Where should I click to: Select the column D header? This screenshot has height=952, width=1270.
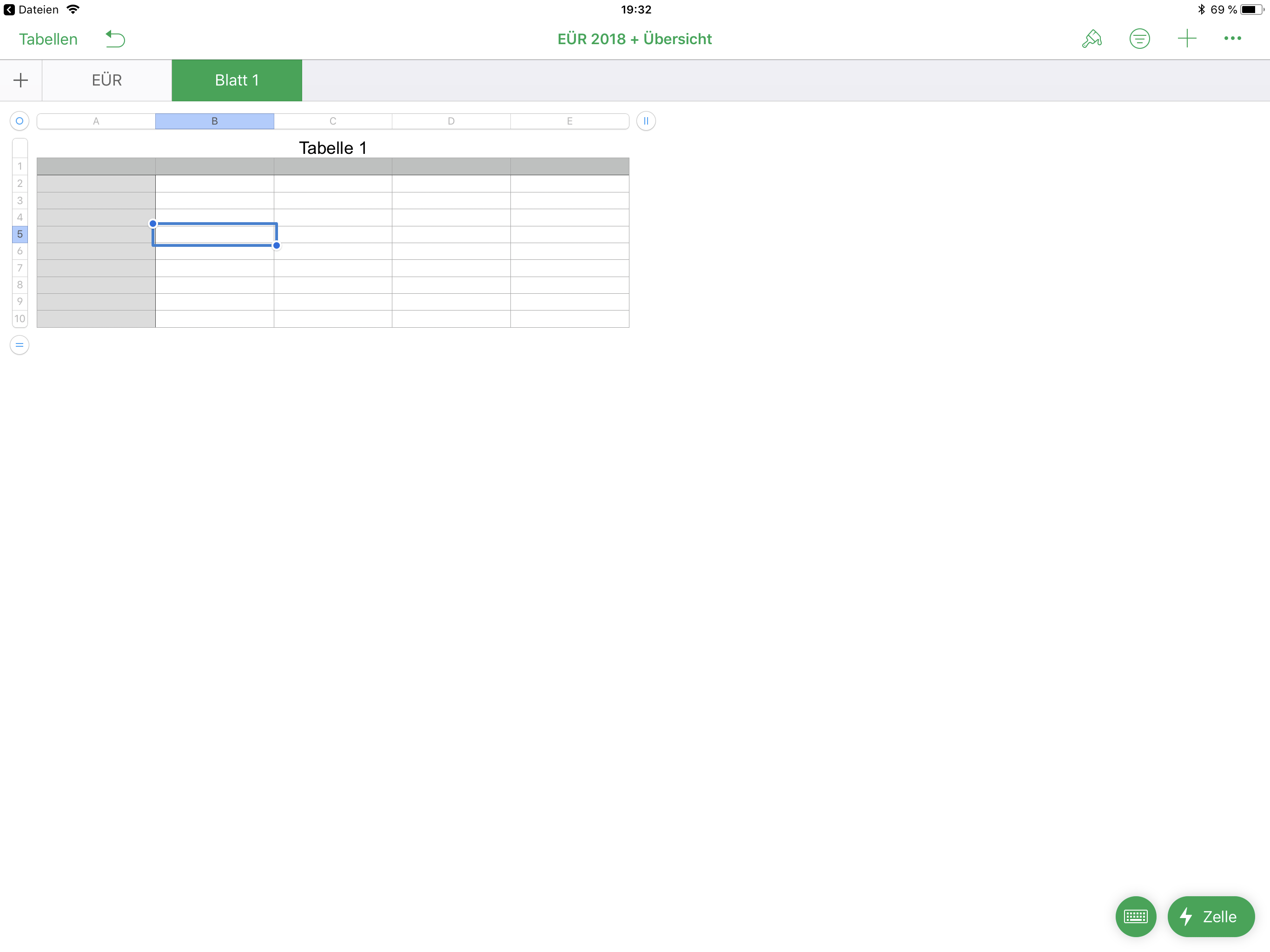pyautogui.click(x=451, y=121)
